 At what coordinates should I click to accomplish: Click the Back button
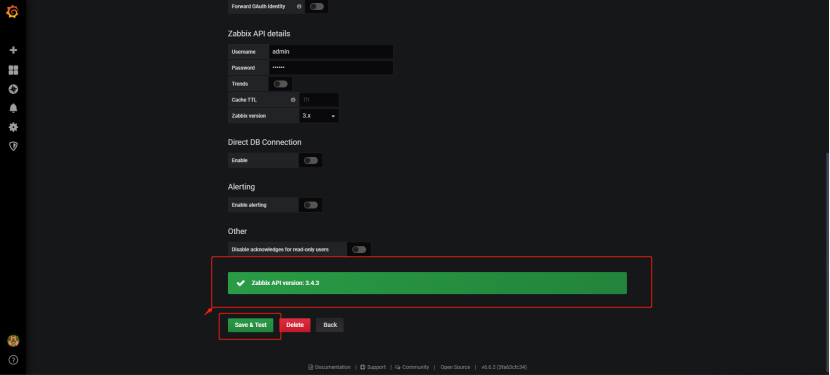click(x=330, y=325)
